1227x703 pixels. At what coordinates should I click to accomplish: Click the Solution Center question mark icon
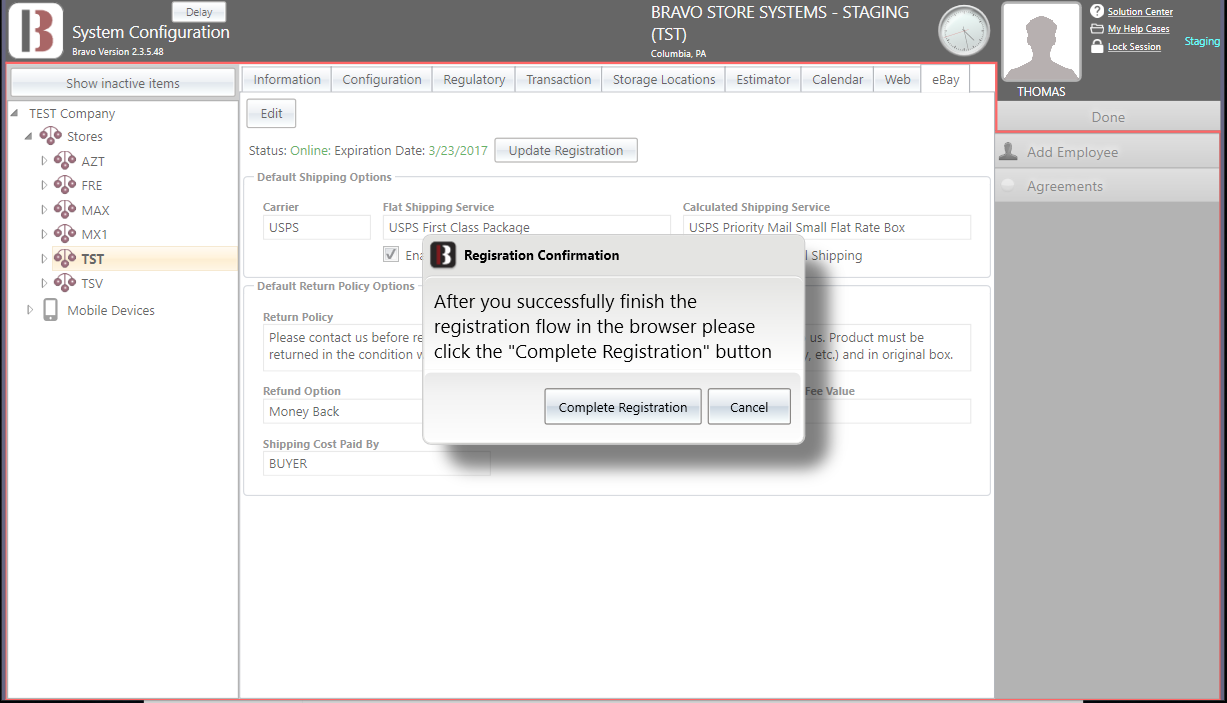click(x=1097, y=11)
